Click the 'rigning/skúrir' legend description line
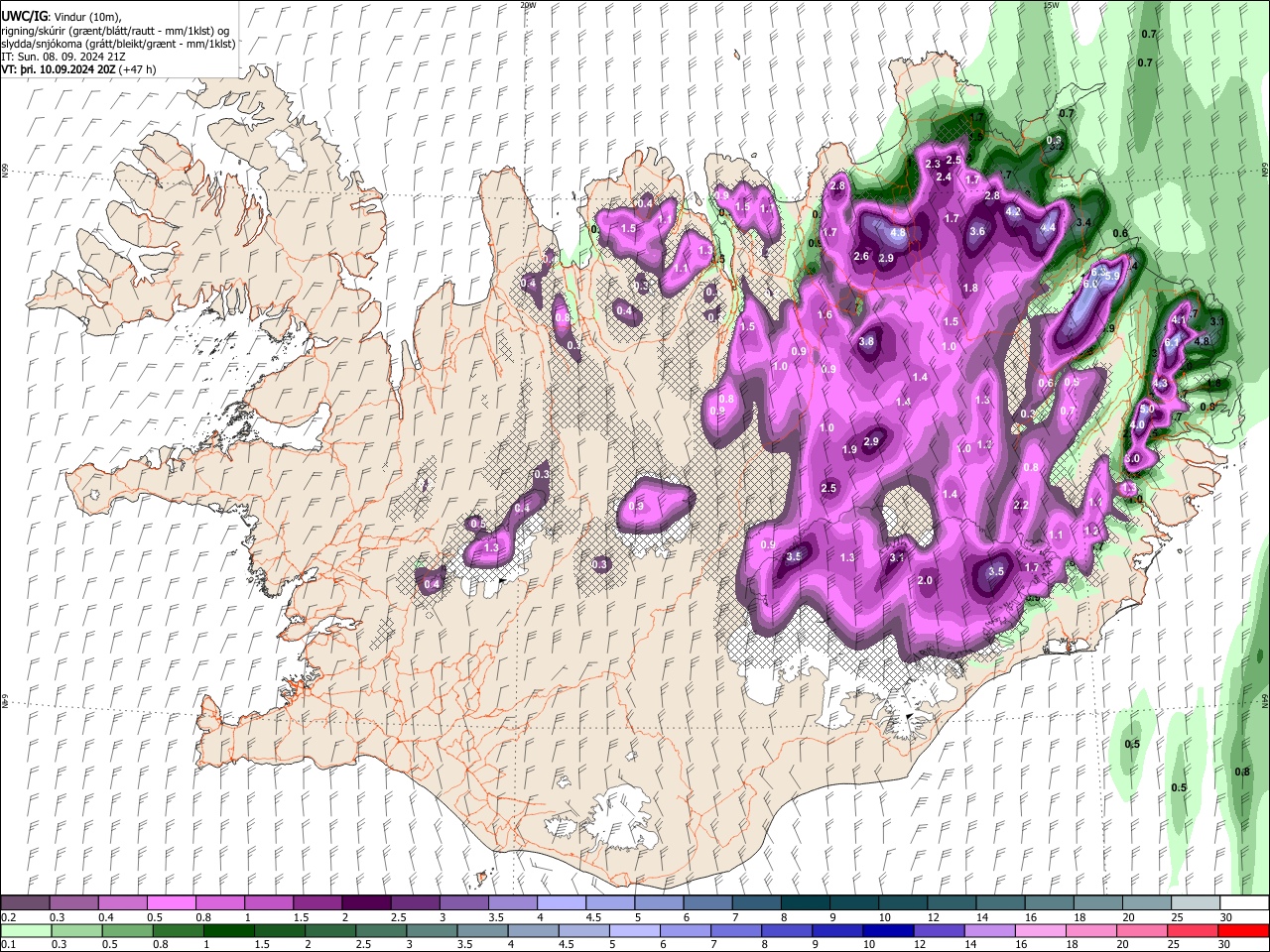The image size is (1270, 952). (x=115, y=31)
